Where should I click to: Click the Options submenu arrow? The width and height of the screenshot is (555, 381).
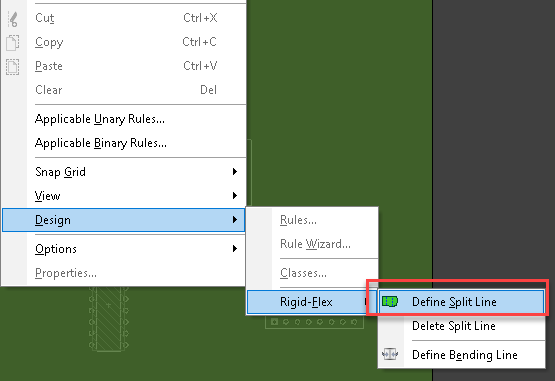tap(235, 249)
